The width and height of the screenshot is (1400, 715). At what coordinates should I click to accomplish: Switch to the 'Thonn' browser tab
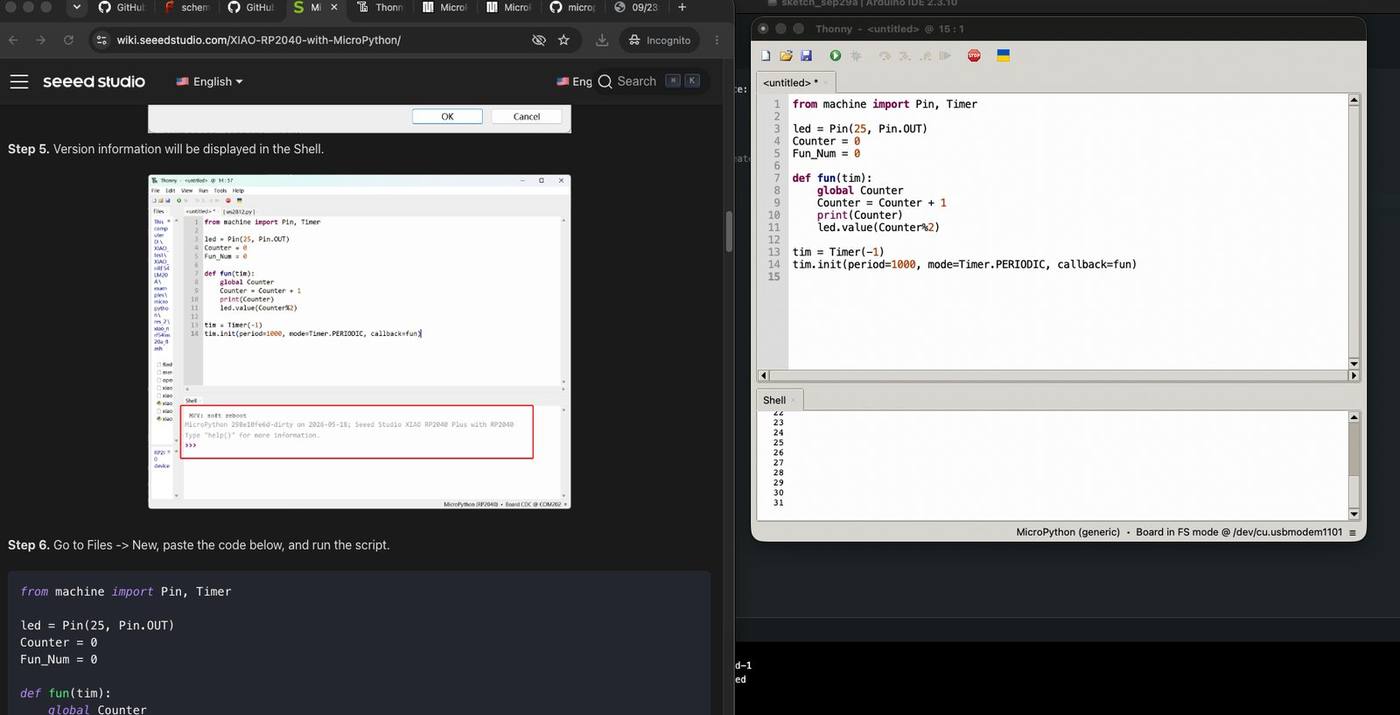coord(380,7)
